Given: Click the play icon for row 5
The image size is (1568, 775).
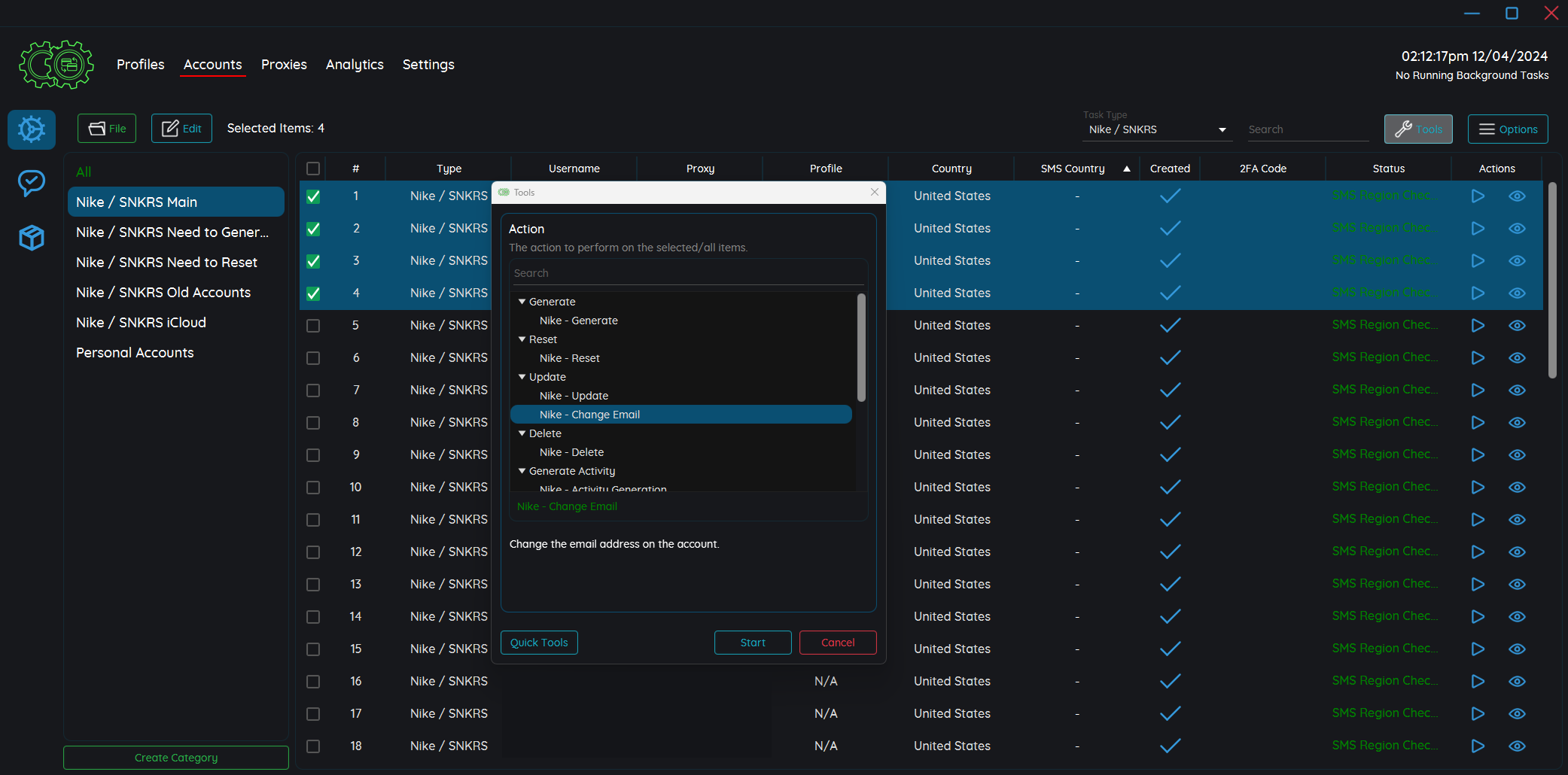Looking at the screenshot, I should coord(1478,325).
